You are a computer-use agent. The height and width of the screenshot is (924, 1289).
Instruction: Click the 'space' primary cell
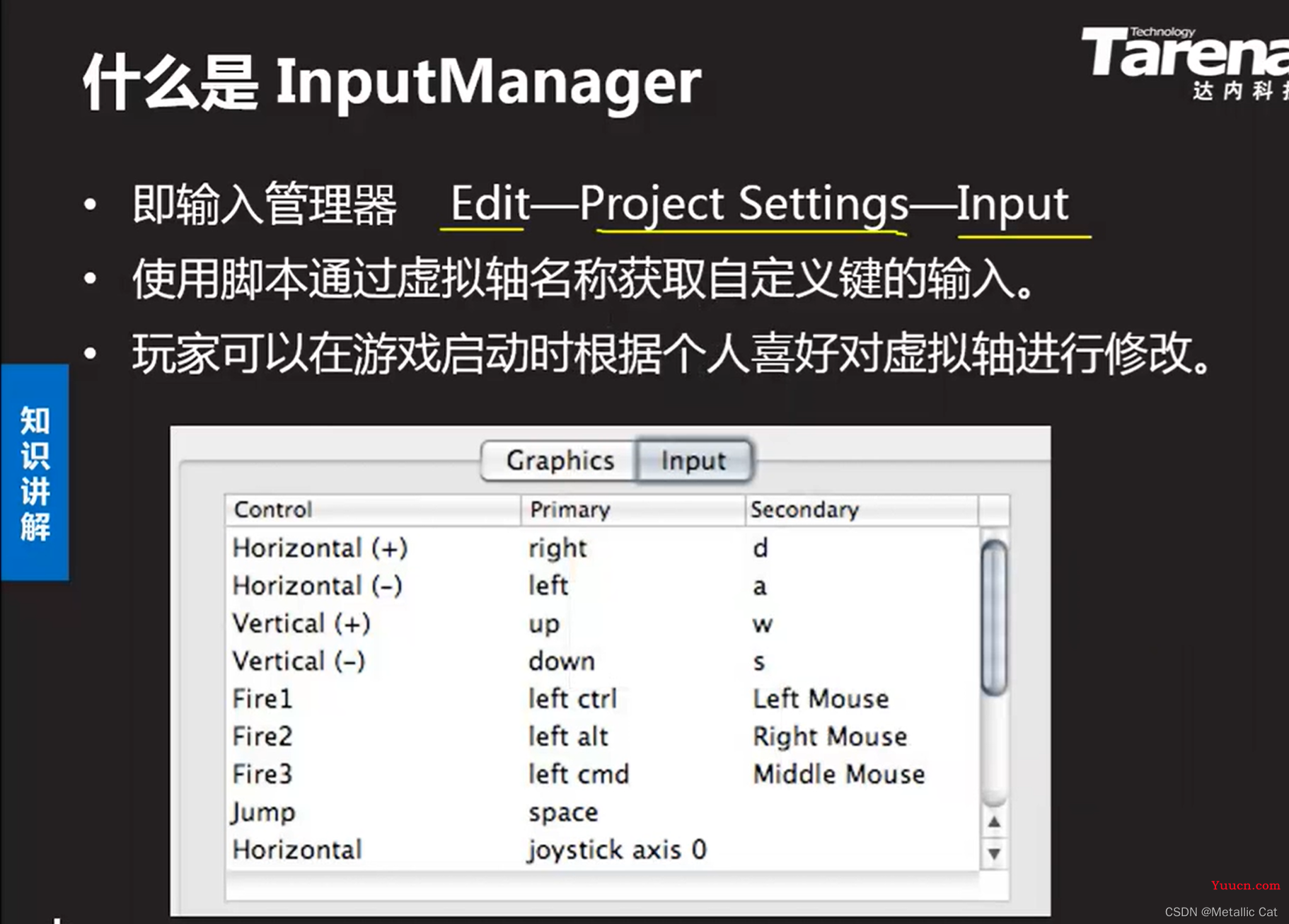click(x=563, y=813)
